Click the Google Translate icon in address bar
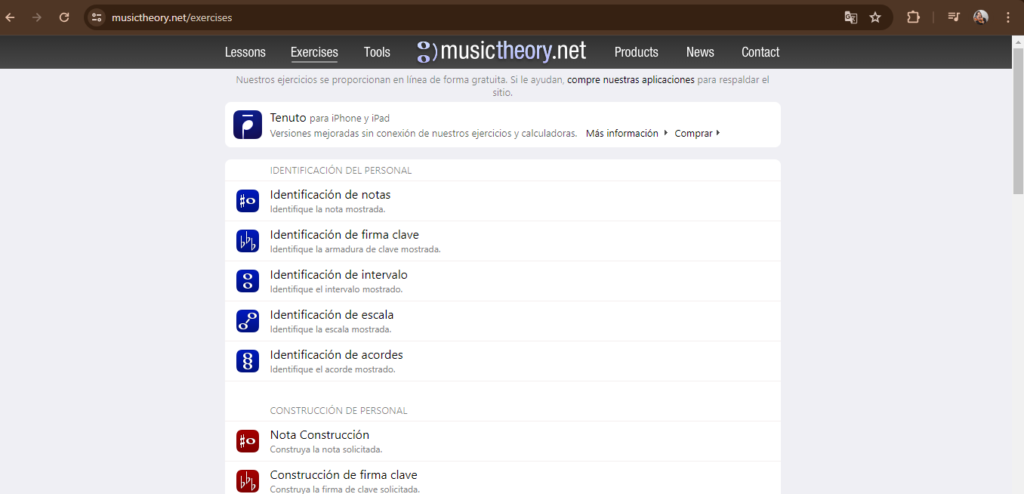 [x=850, y=17]
